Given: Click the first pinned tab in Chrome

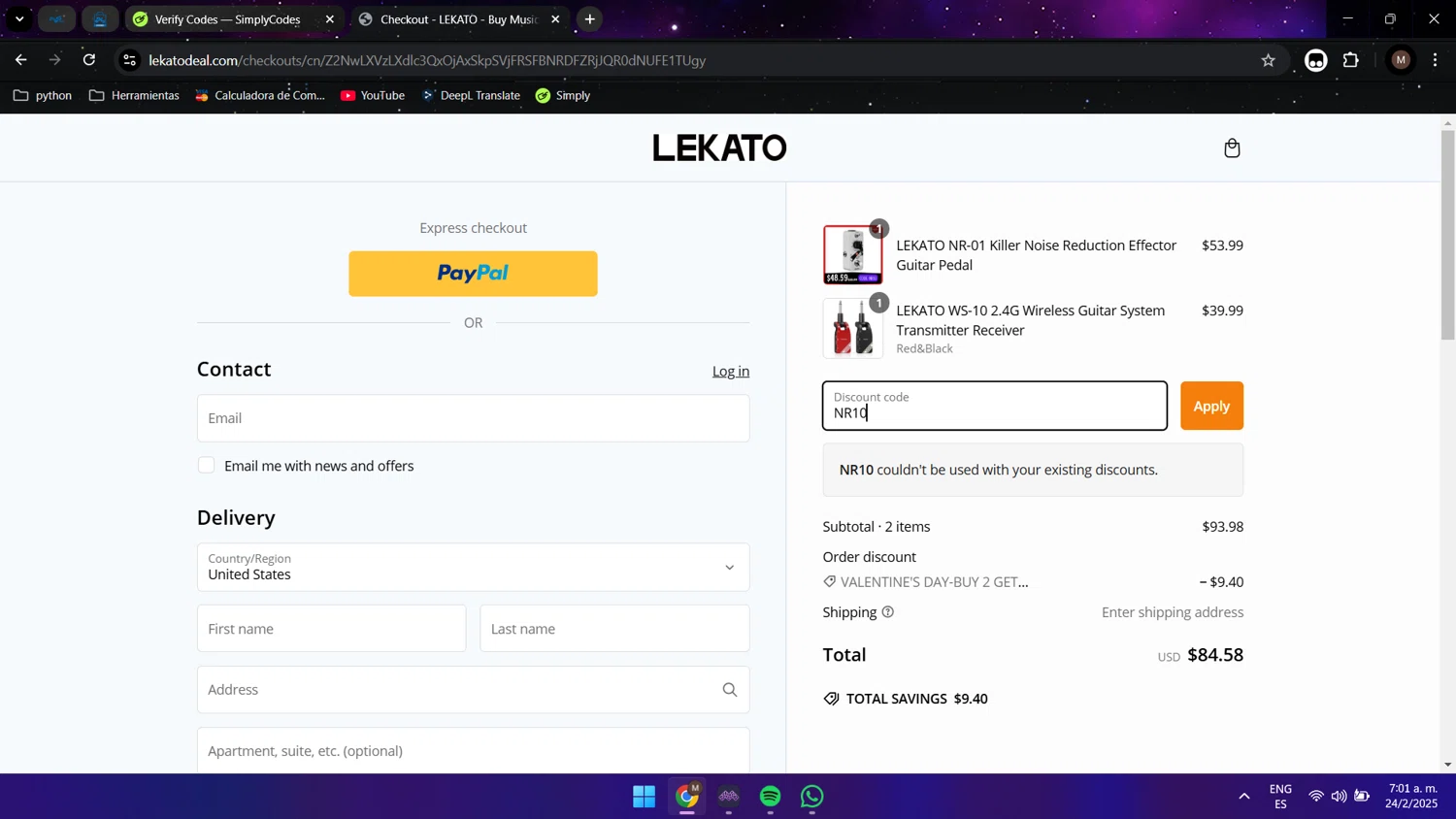Looking at the screenshot, I should tap(58, 19).
